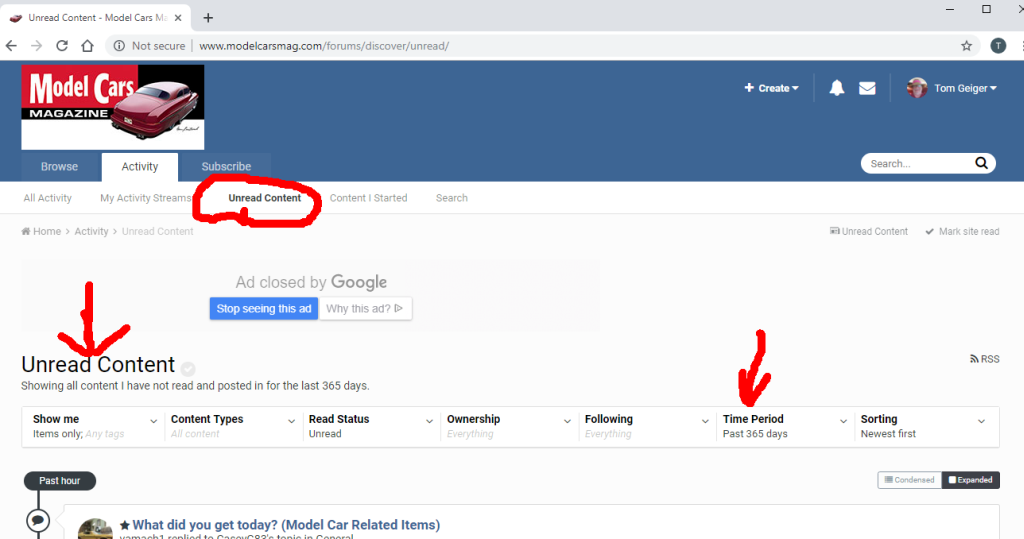Open the Sorting dropdown
This screenshot has width=1024, height=539.
pyautogui.click(x=923, y=426)
